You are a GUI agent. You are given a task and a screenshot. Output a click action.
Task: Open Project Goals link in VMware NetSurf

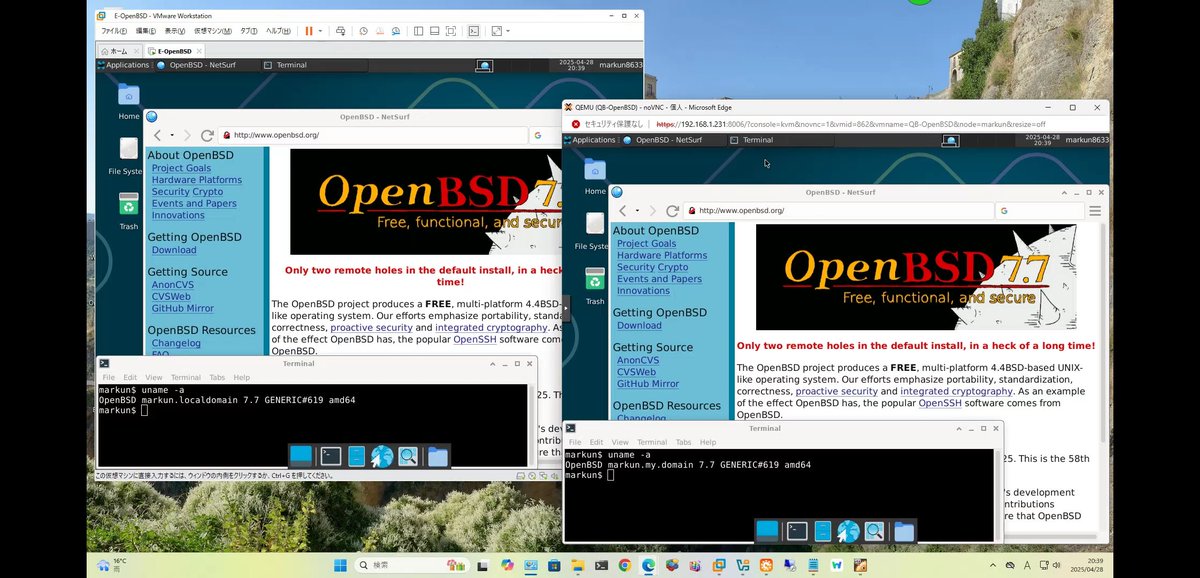pyautogui.click(x=181, y=168)
